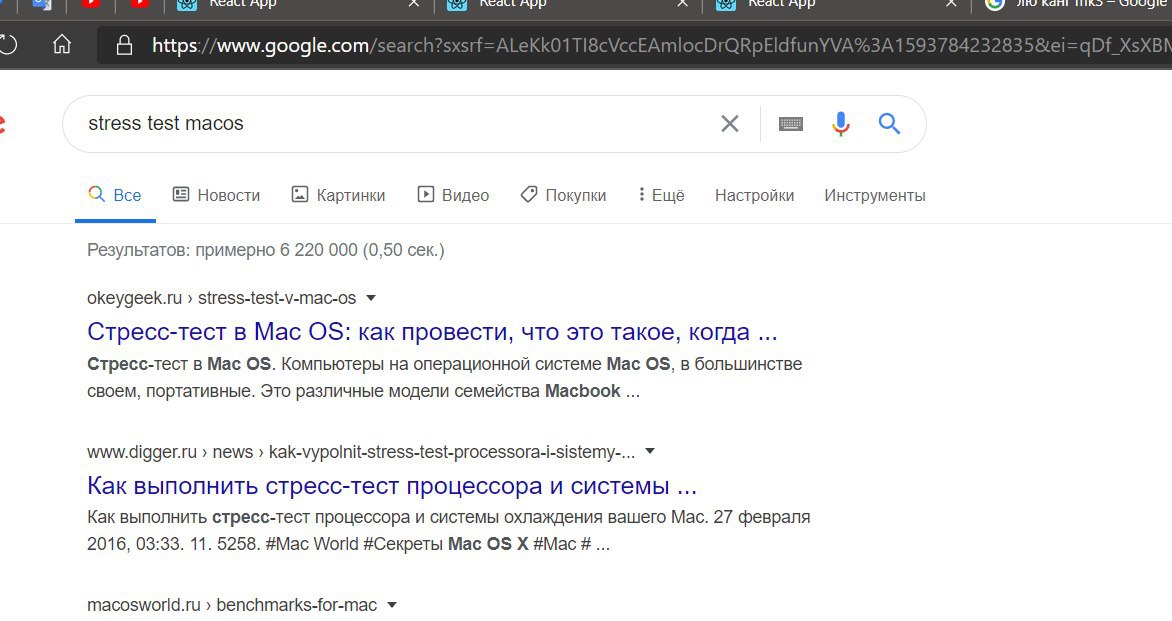Clear the search query with the X
Viewport: 1172px width, 621px height.
730,123
